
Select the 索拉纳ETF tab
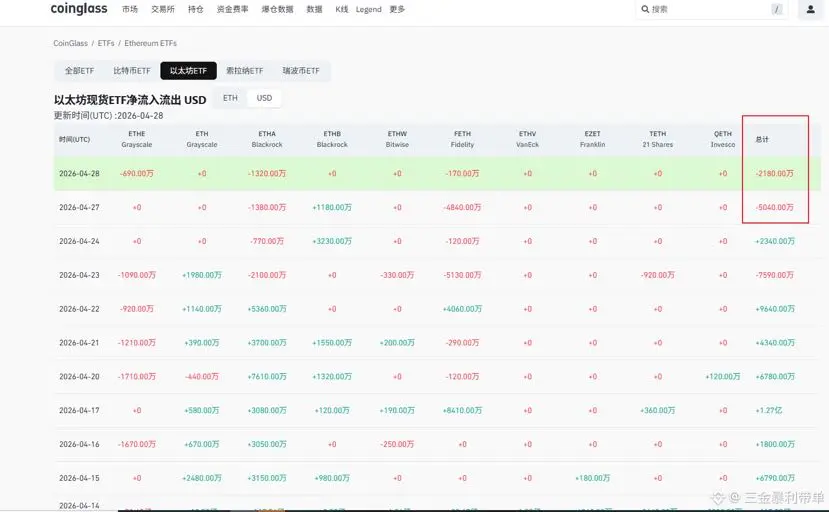point(244,70)
